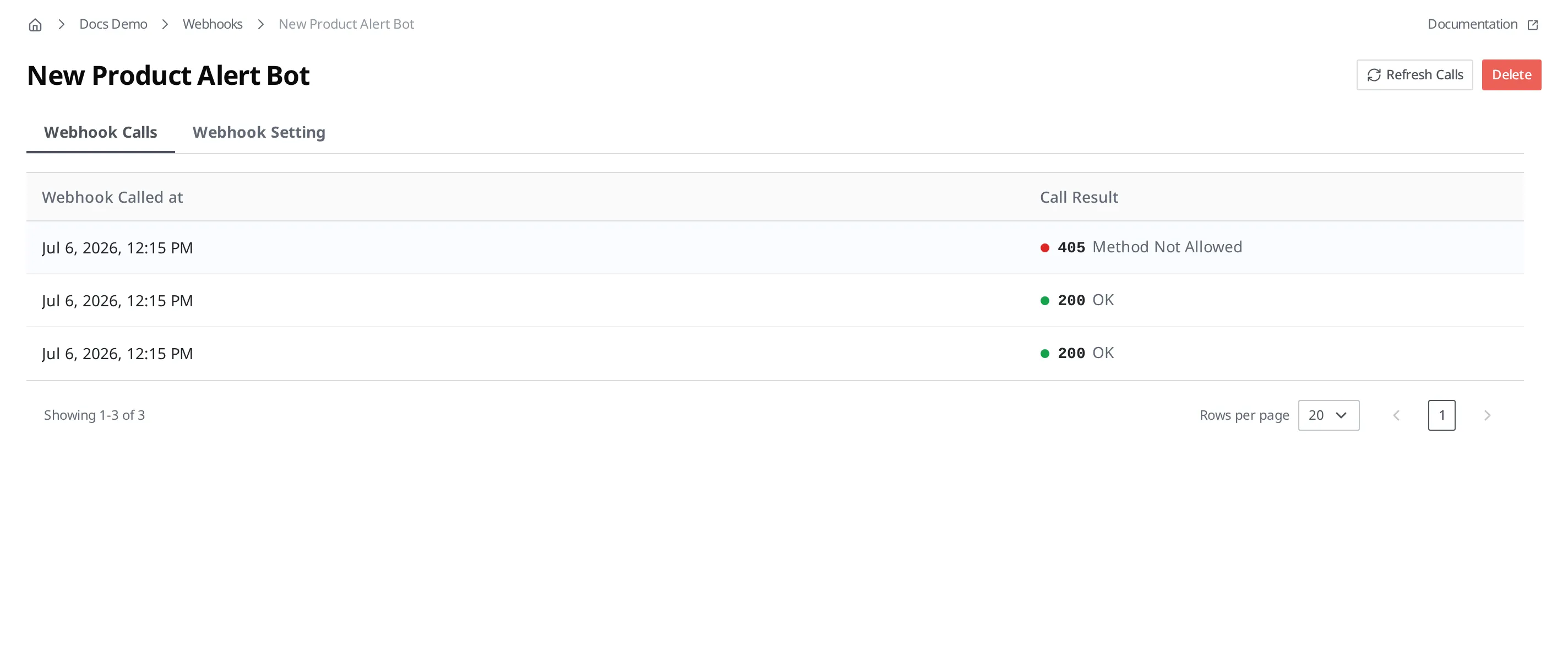Screen dimensions: 1568x661
Task: Switch to the Webhook Setting tab
Action: point(259,132)
